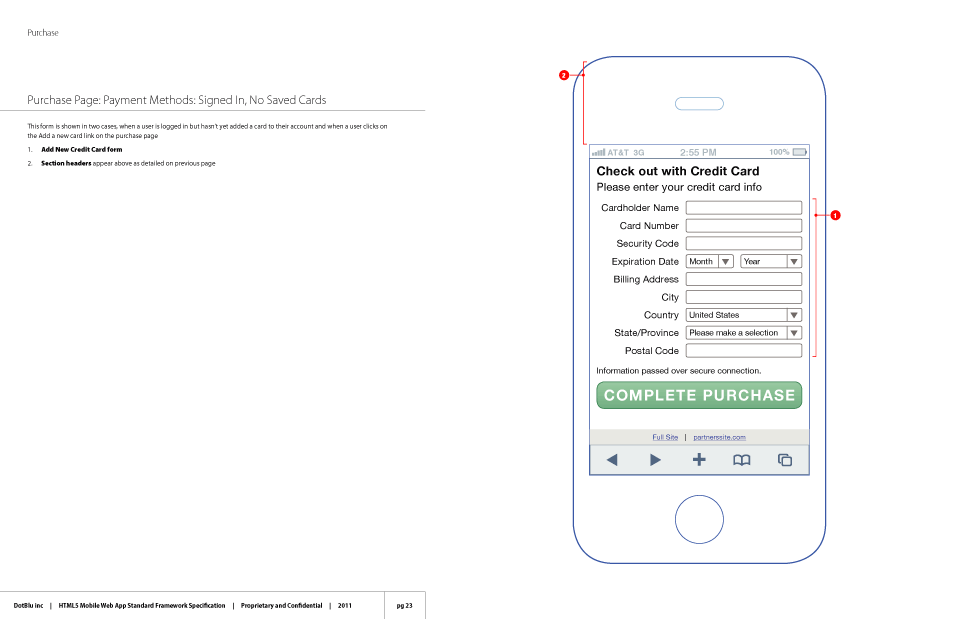Click the annotation marker numbered 1
The image size is (960, 619).
coord(835,215)
